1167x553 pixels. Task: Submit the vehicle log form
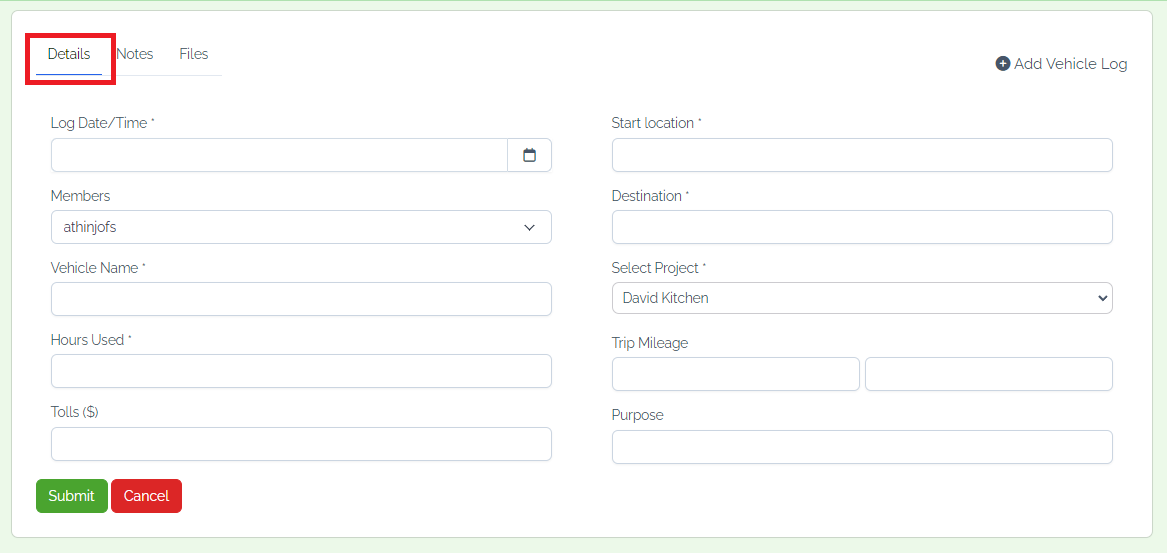point(71,496)
